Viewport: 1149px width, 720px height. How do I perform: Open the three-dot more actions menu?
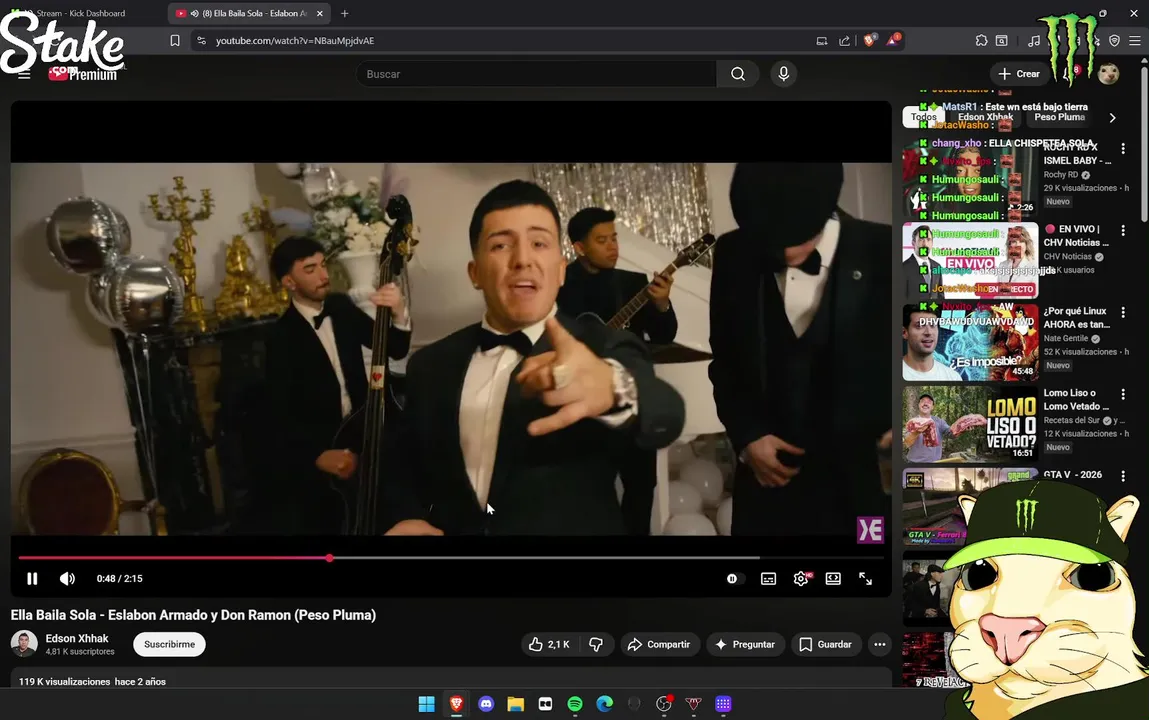pos(880,645)
